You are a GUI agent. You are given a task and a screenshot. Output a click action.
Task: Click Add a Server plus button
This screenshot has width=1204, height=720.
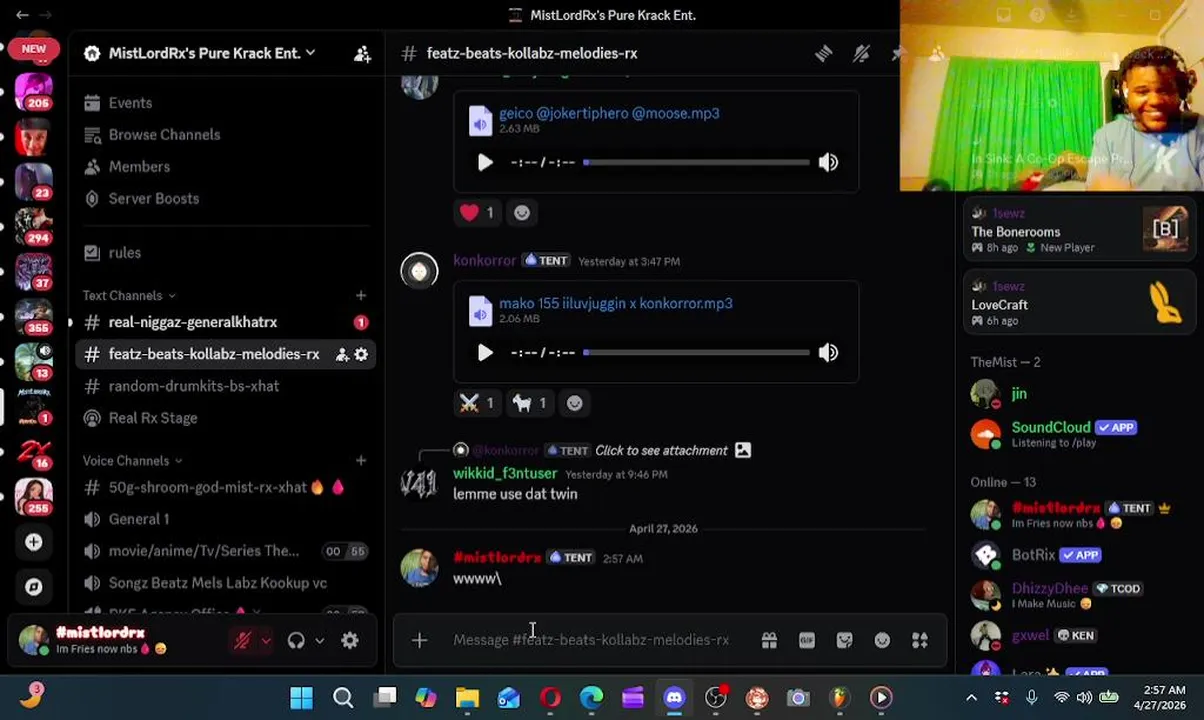[34, 542]
